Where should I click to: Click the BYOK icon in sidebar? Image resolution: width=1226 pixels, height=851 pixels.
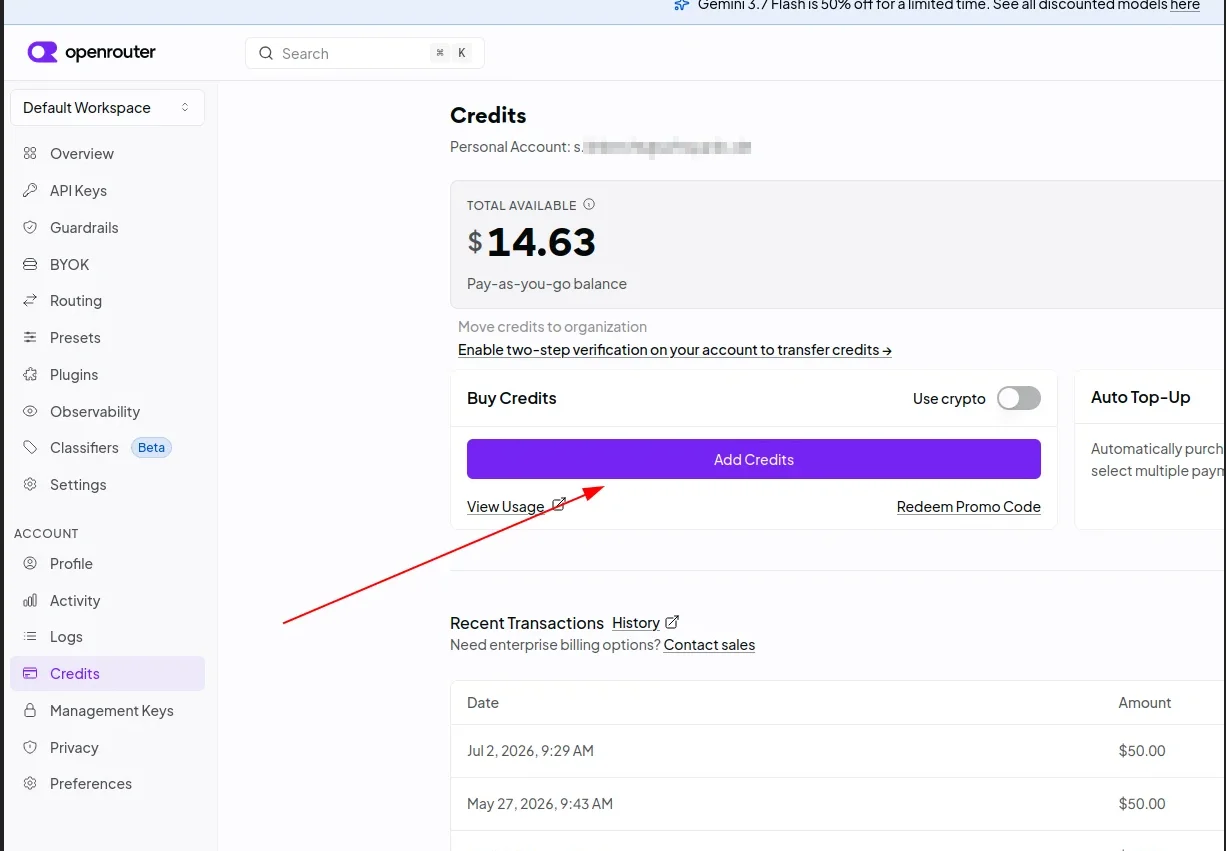pos(30,264)
